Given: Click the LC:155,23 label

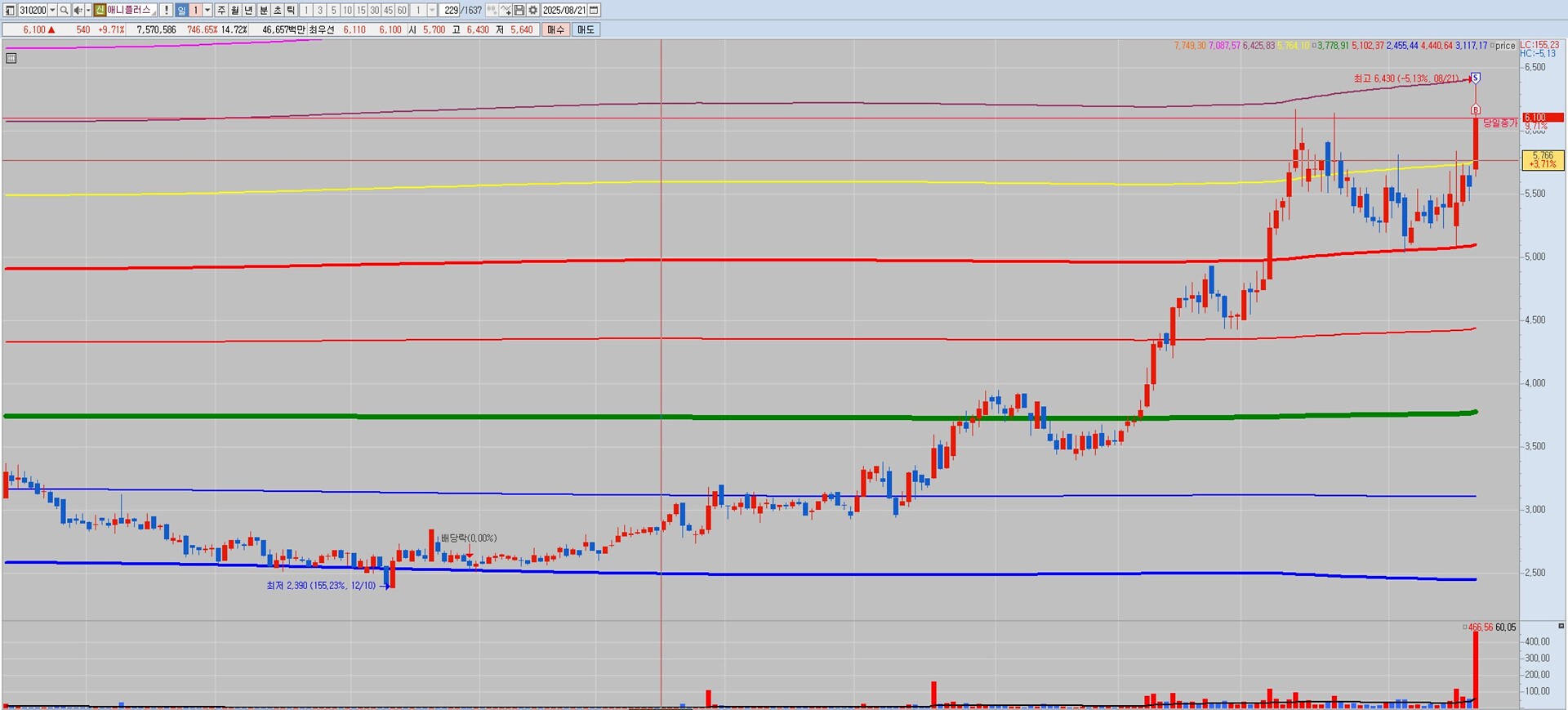Looking at the screenshot, I should [x=1539, y=45].
